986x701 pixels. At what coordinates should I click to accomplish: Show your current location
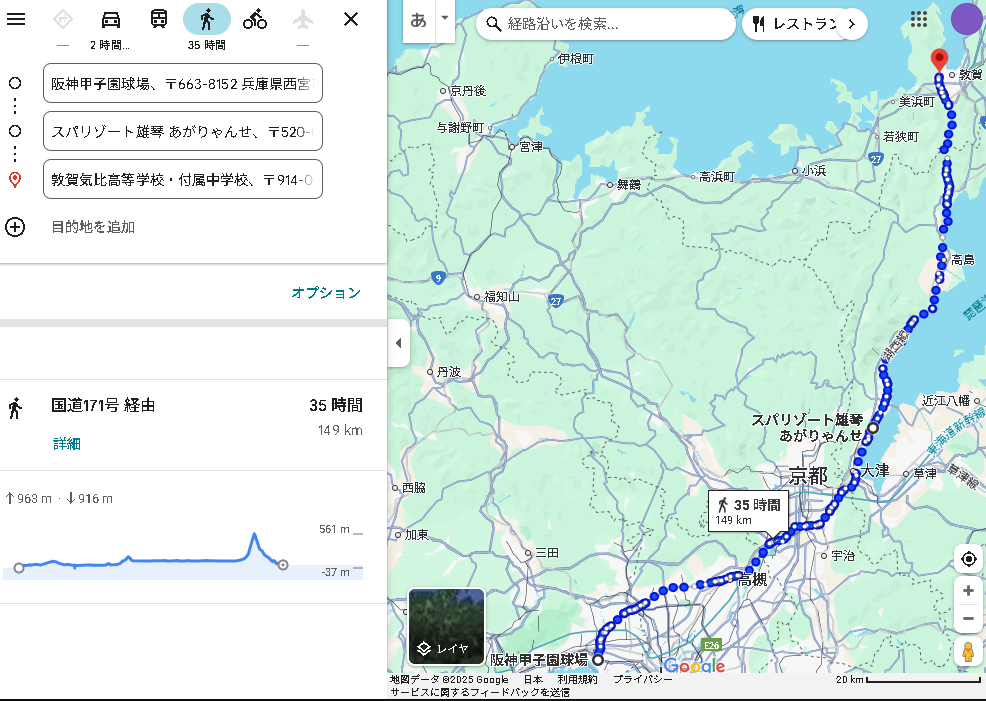click(968, 558)
